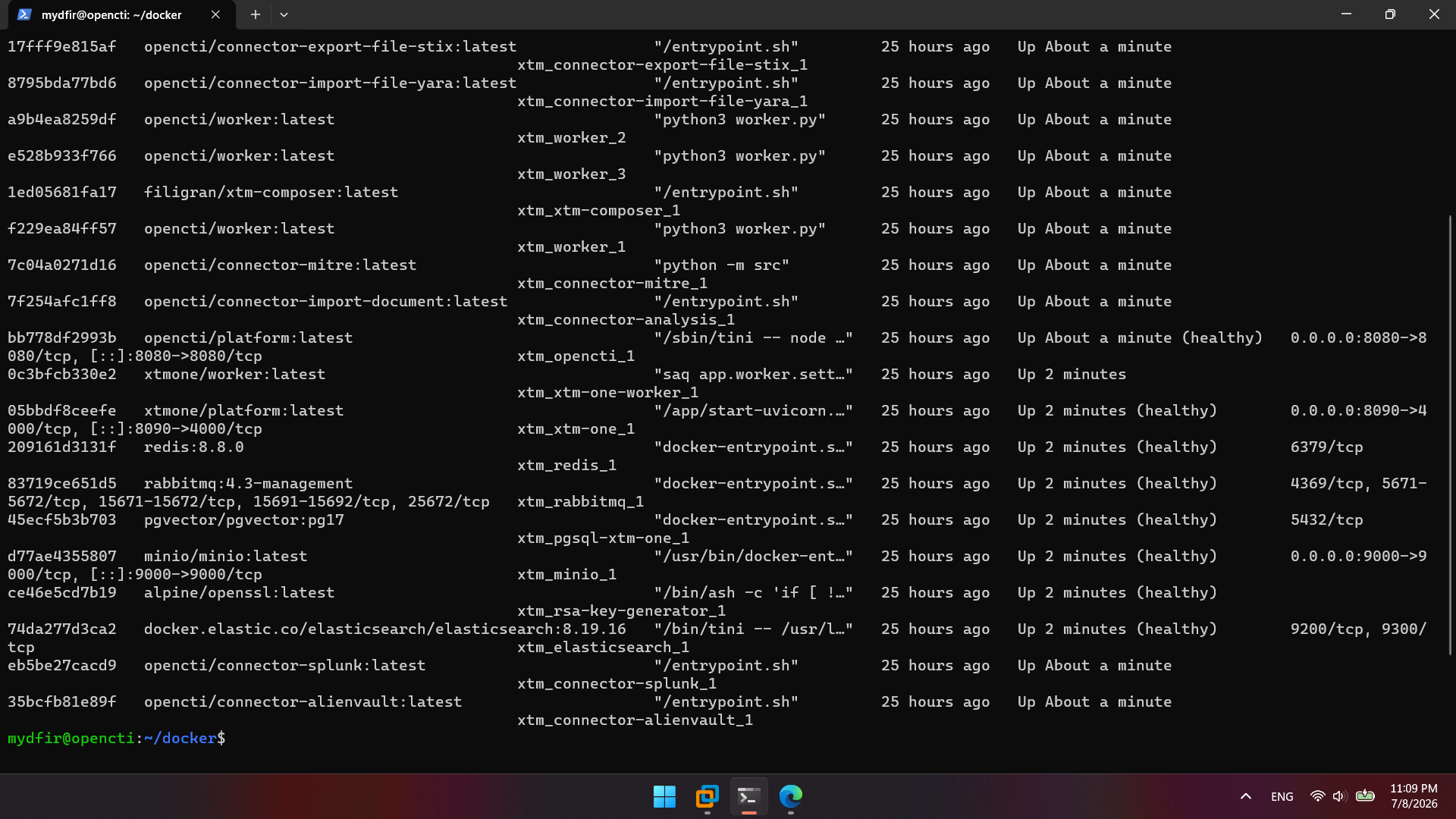Restore down the terminal window
The height and width of the screenshot is (819, 1456).
coord(1390,14)
